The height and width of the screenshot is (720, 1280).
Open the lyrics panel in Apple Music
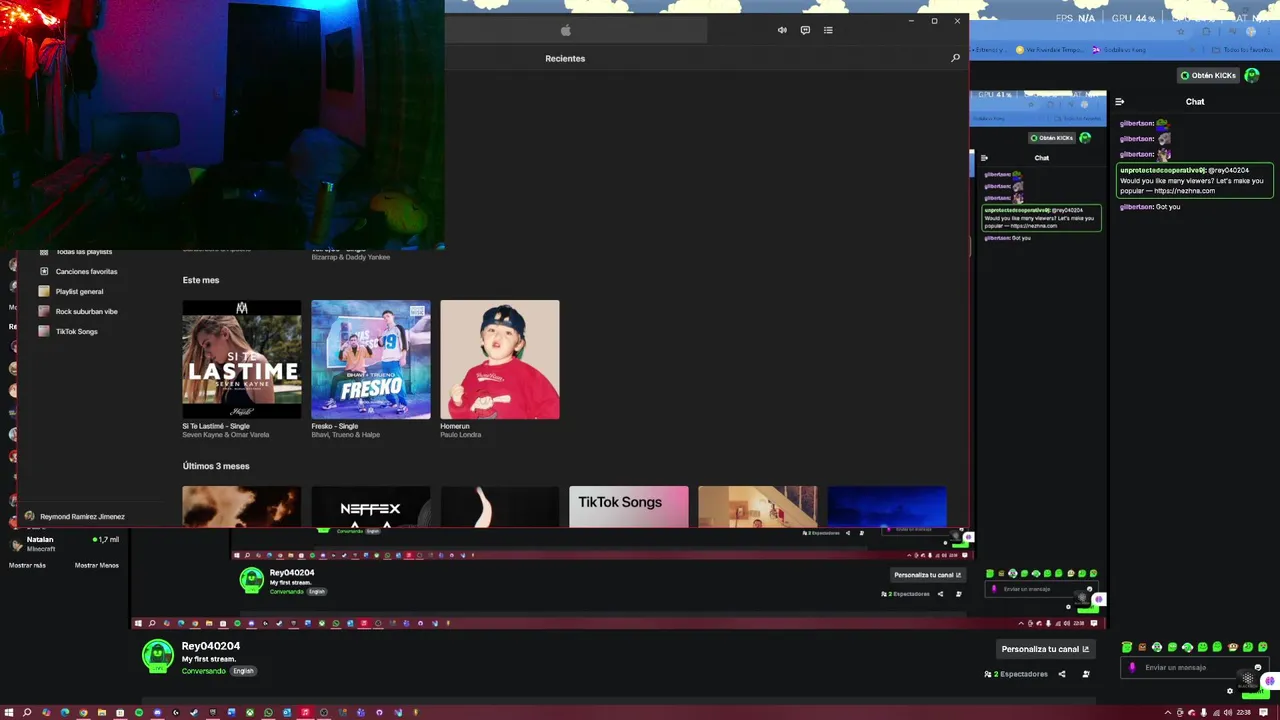(805, 30)
